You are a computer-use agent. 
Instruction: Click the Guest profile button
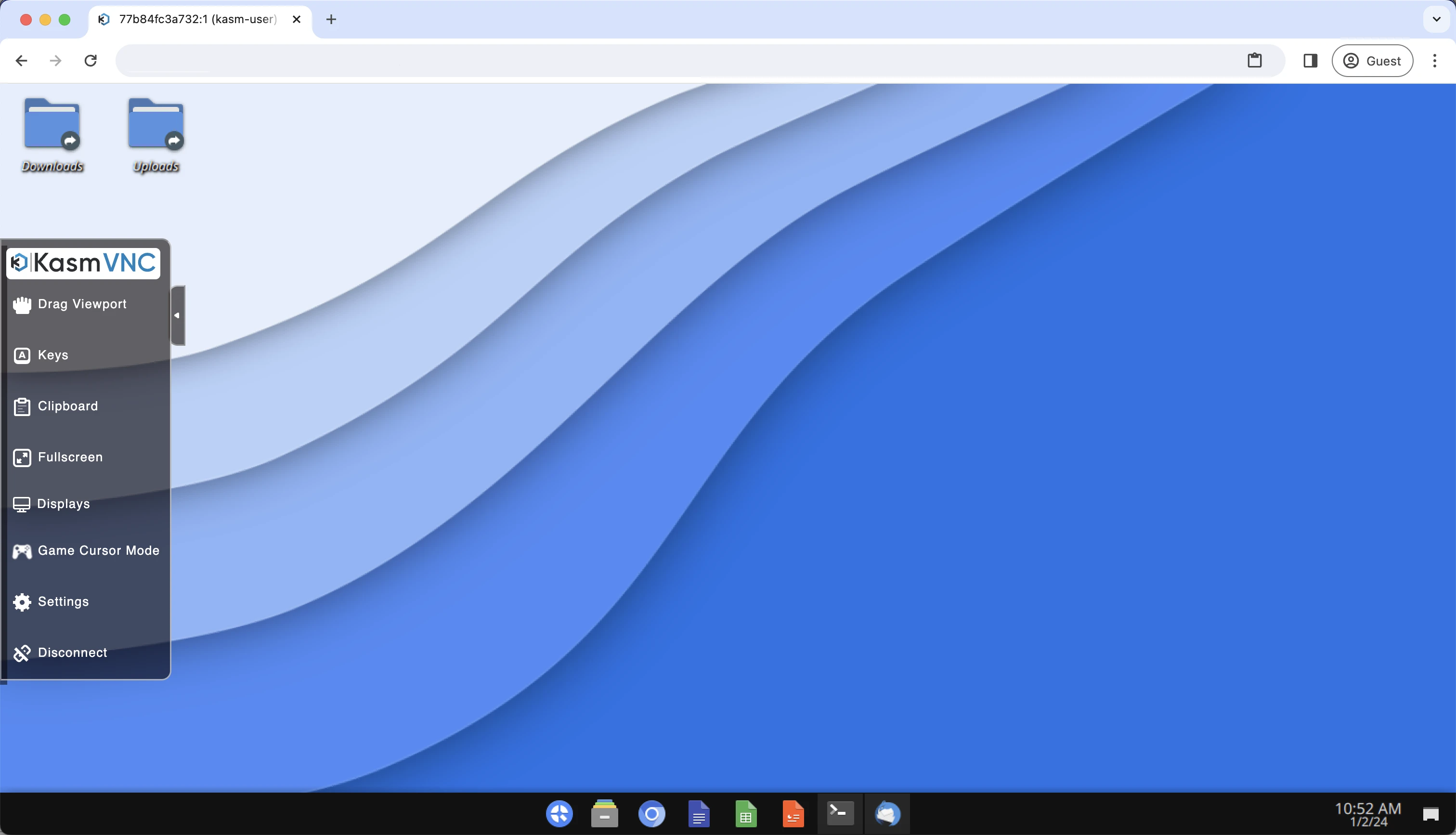click(x=1371, y=60)
